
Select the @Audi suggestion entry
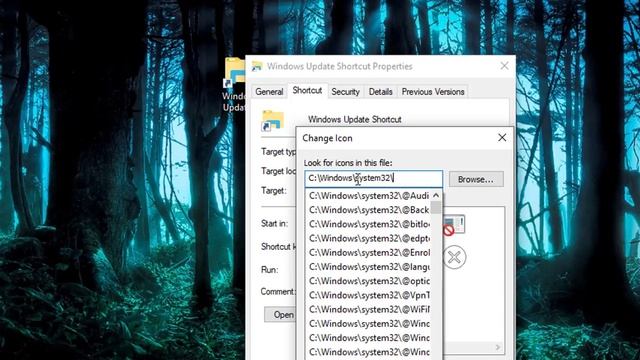pos(369,196)
